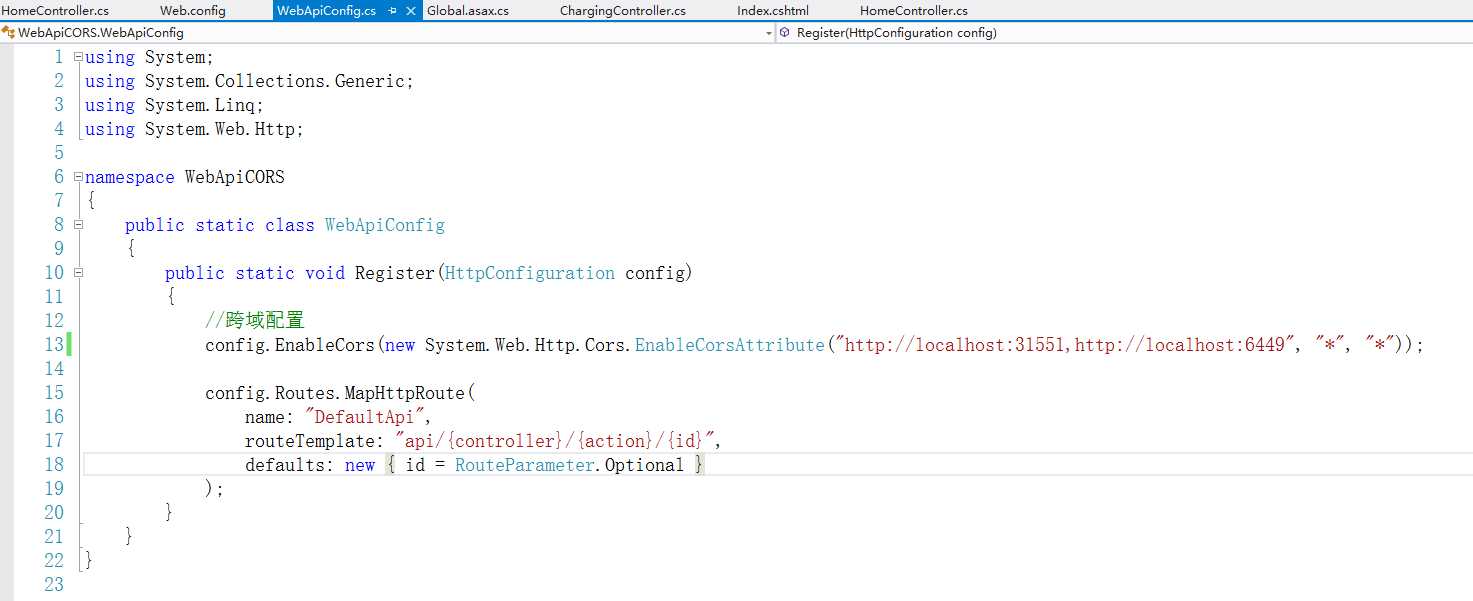Pin the WebApiConfig.cs tab
The width and height of the screenshot is (1473, 601).
(x=392, y=11)
